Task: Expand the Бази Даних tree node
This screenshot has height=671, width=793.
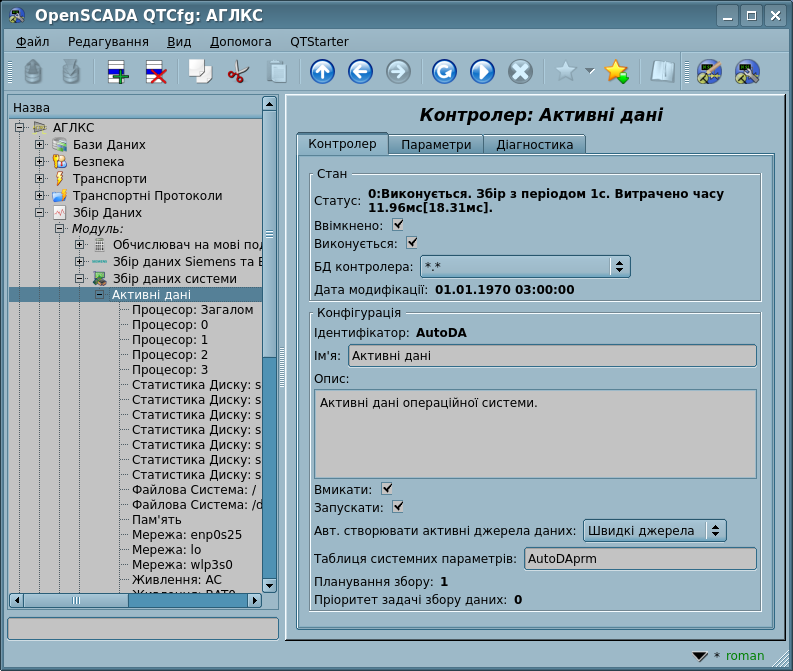Action: point(39,145)
